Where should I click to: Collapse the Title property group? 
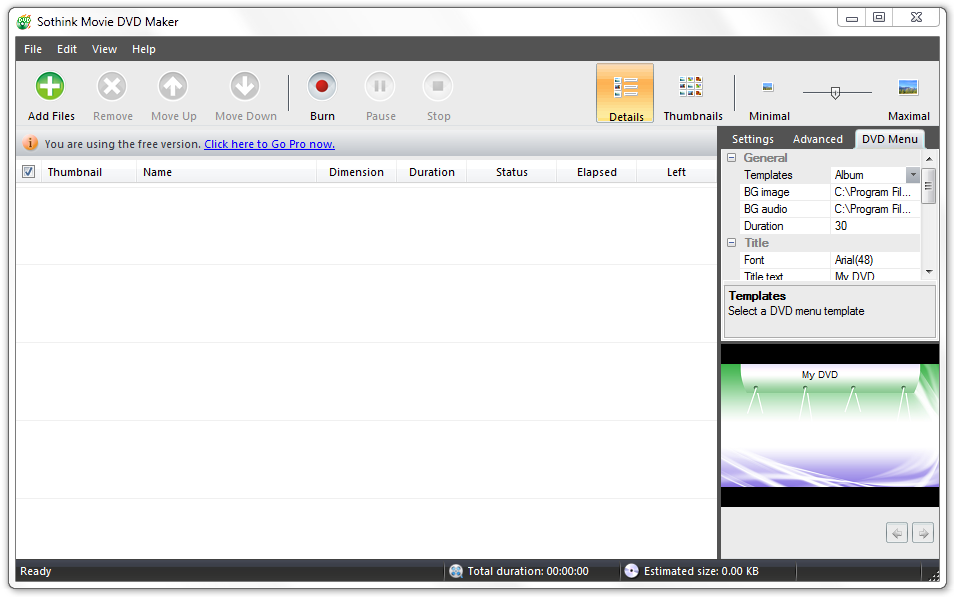(x=731, y=243)
